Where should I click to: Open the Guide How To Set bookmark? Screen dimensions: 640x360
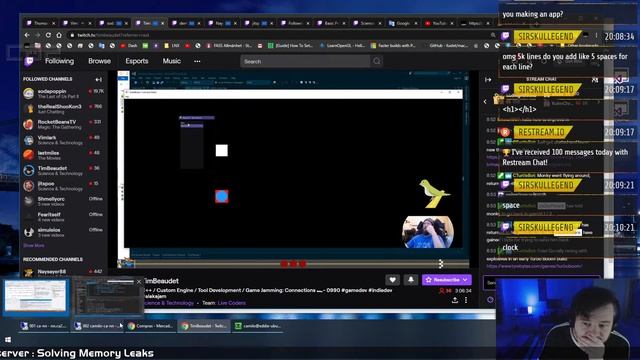point(290,46)
